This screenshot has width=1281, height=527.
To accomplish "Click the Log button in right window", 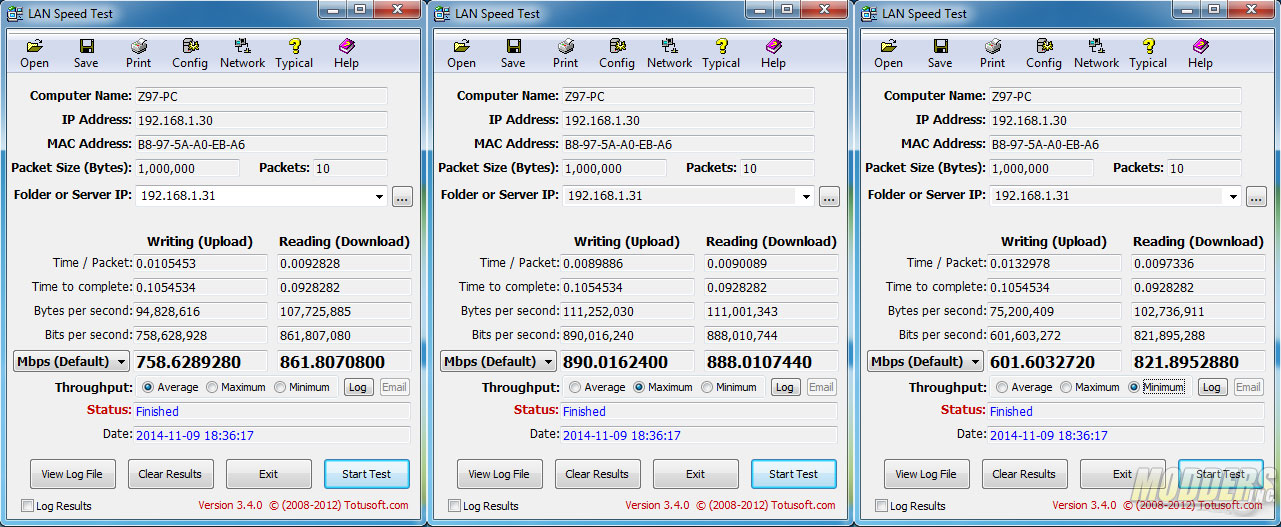I will [1212, 387].
